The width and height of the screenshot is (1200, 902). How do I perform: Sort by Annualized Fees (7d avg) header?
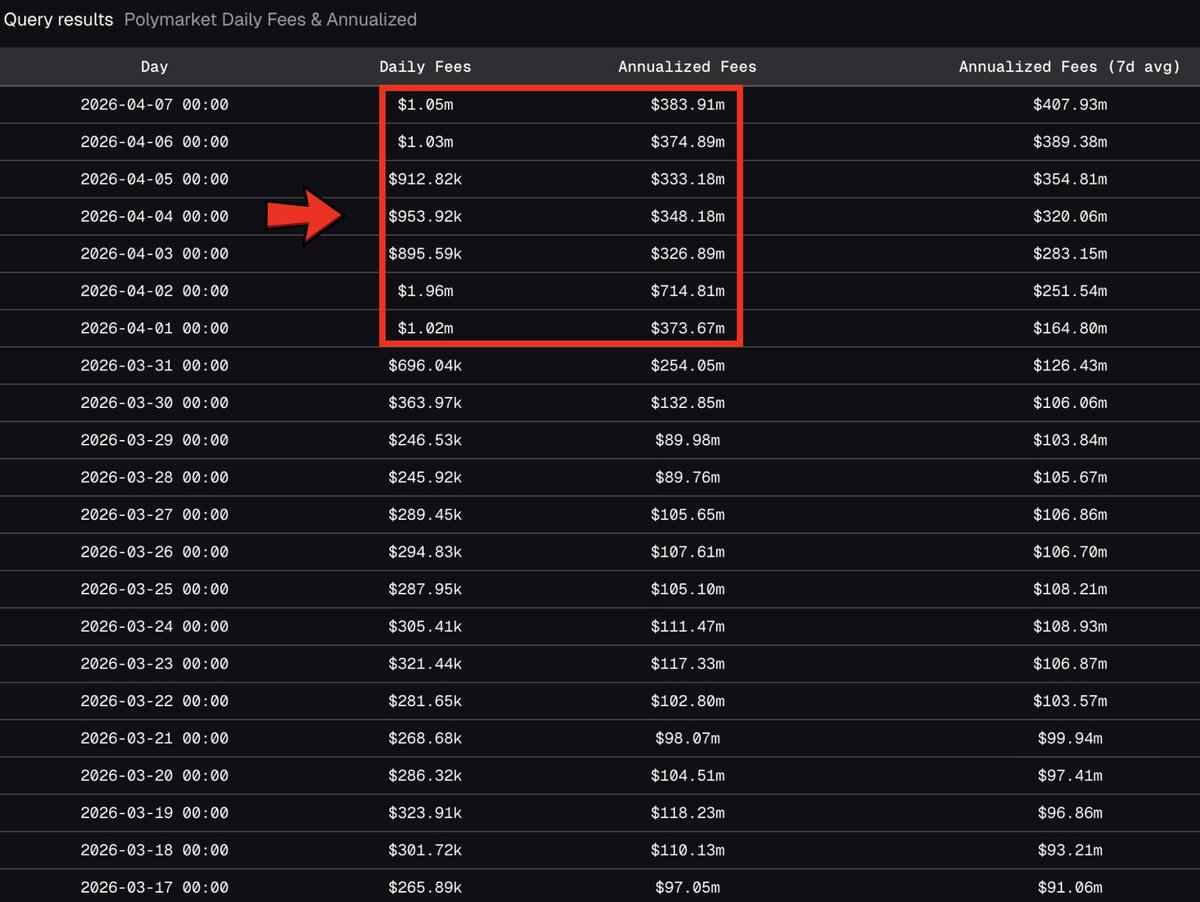tap(1070, 67)
